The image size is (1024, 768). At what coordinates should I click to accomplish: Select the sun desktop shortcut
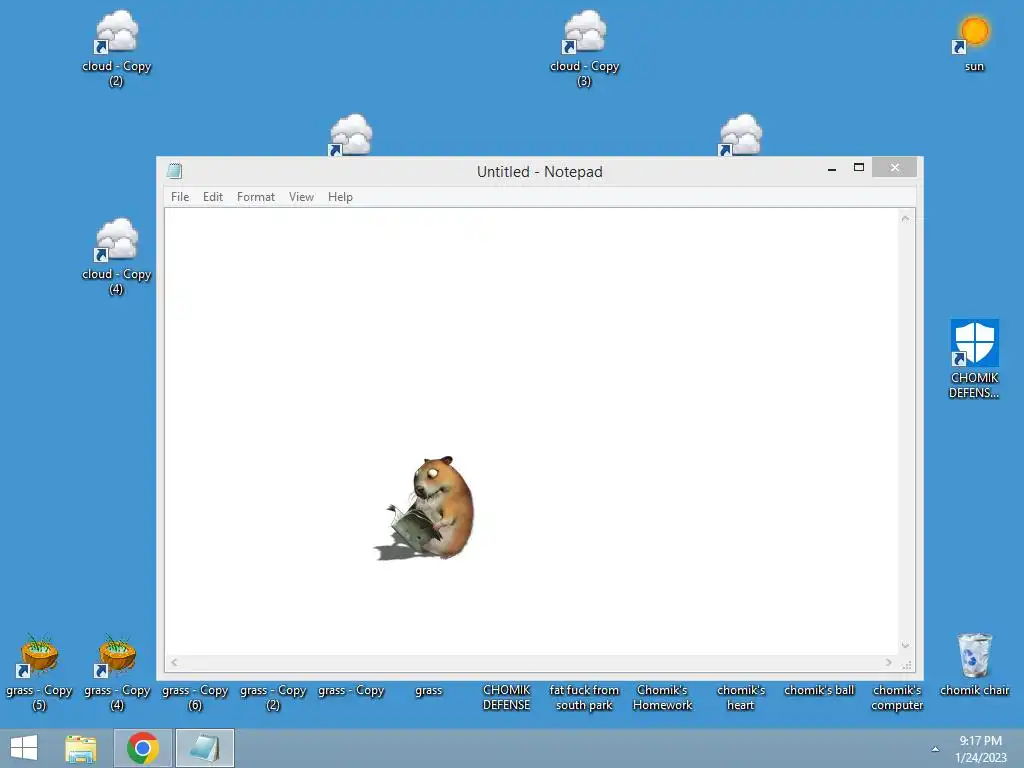click(974, 44)
